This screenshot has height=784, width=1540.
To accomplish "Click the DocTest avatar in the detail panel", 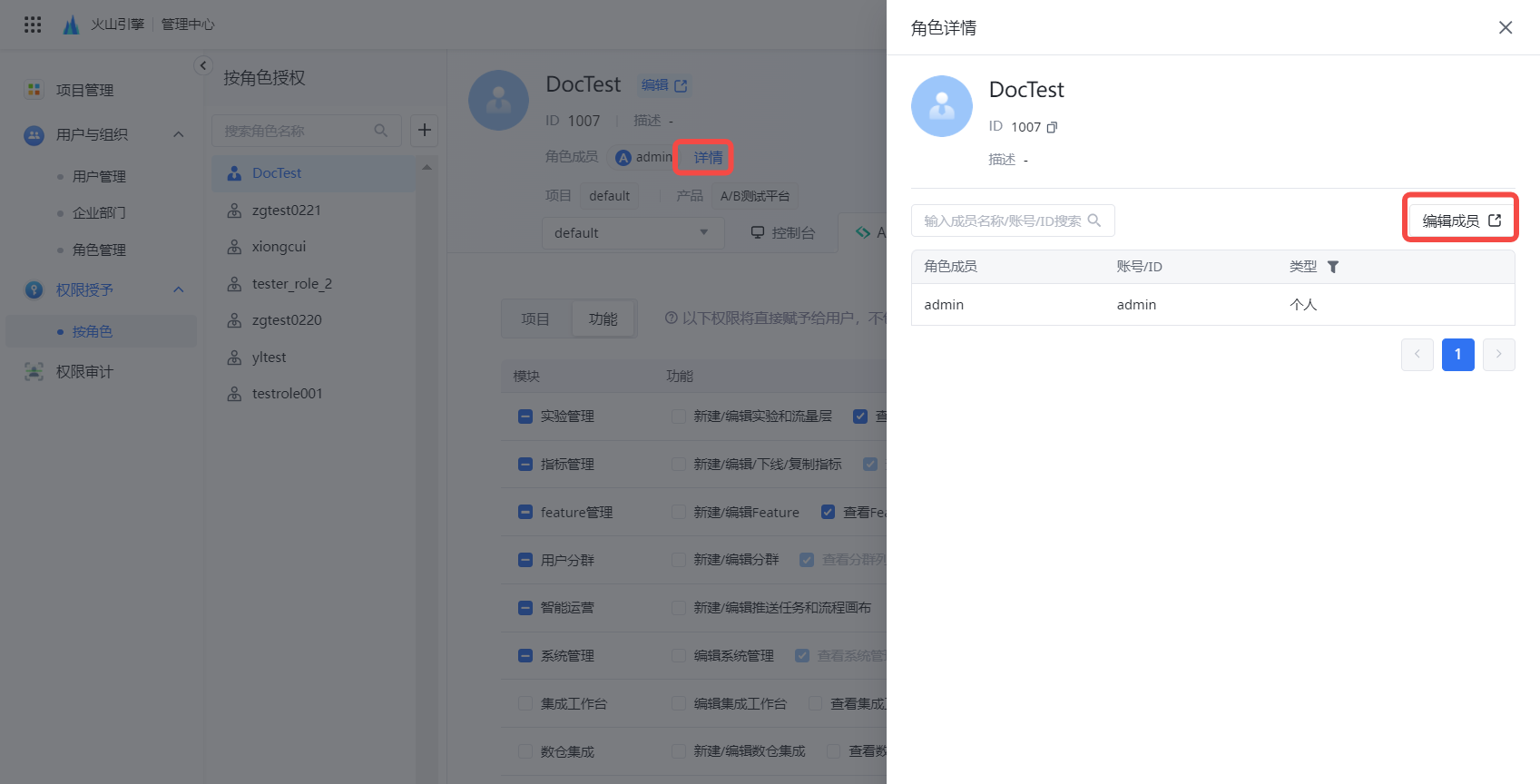I will [942, 106].
